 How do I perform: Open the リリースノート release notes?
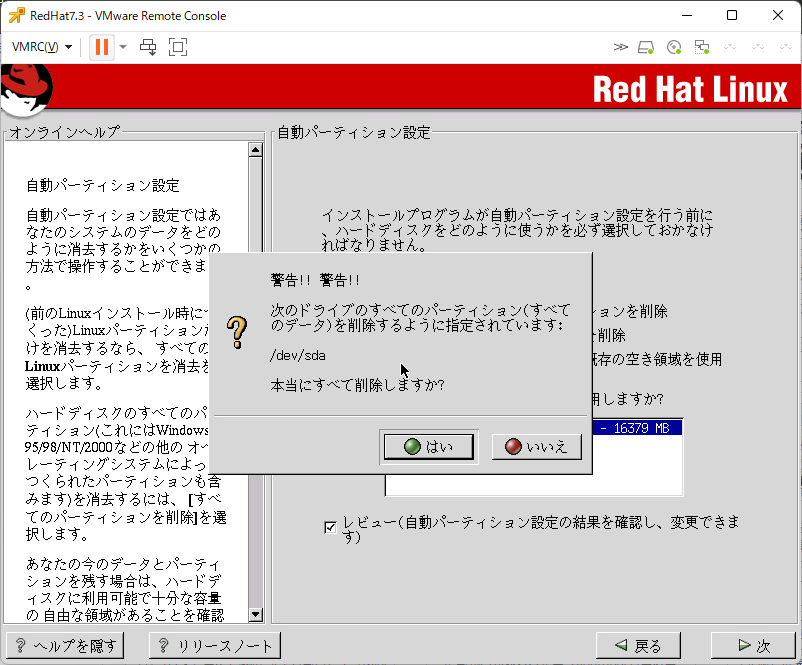[x=215, y=646]
